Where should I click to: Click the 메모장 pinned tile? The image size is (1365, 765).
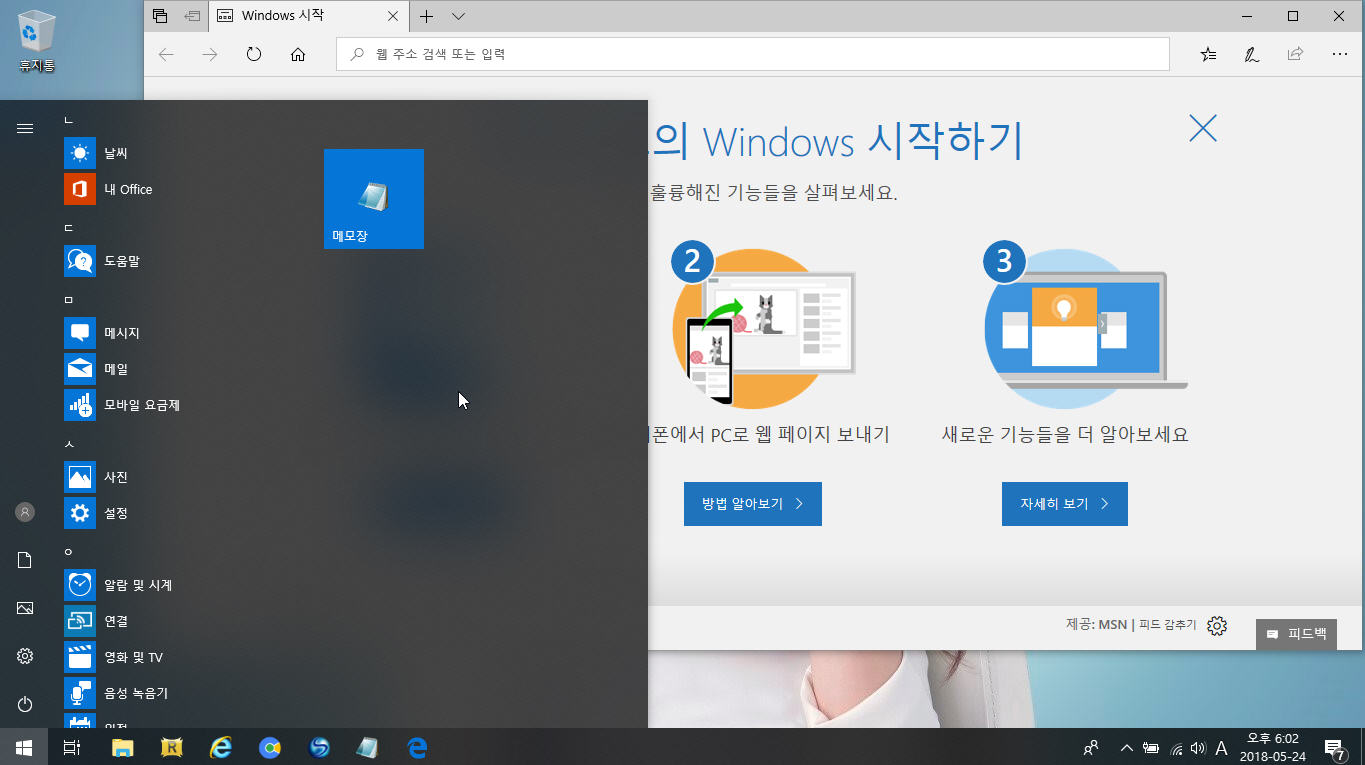tap(374, 199)
